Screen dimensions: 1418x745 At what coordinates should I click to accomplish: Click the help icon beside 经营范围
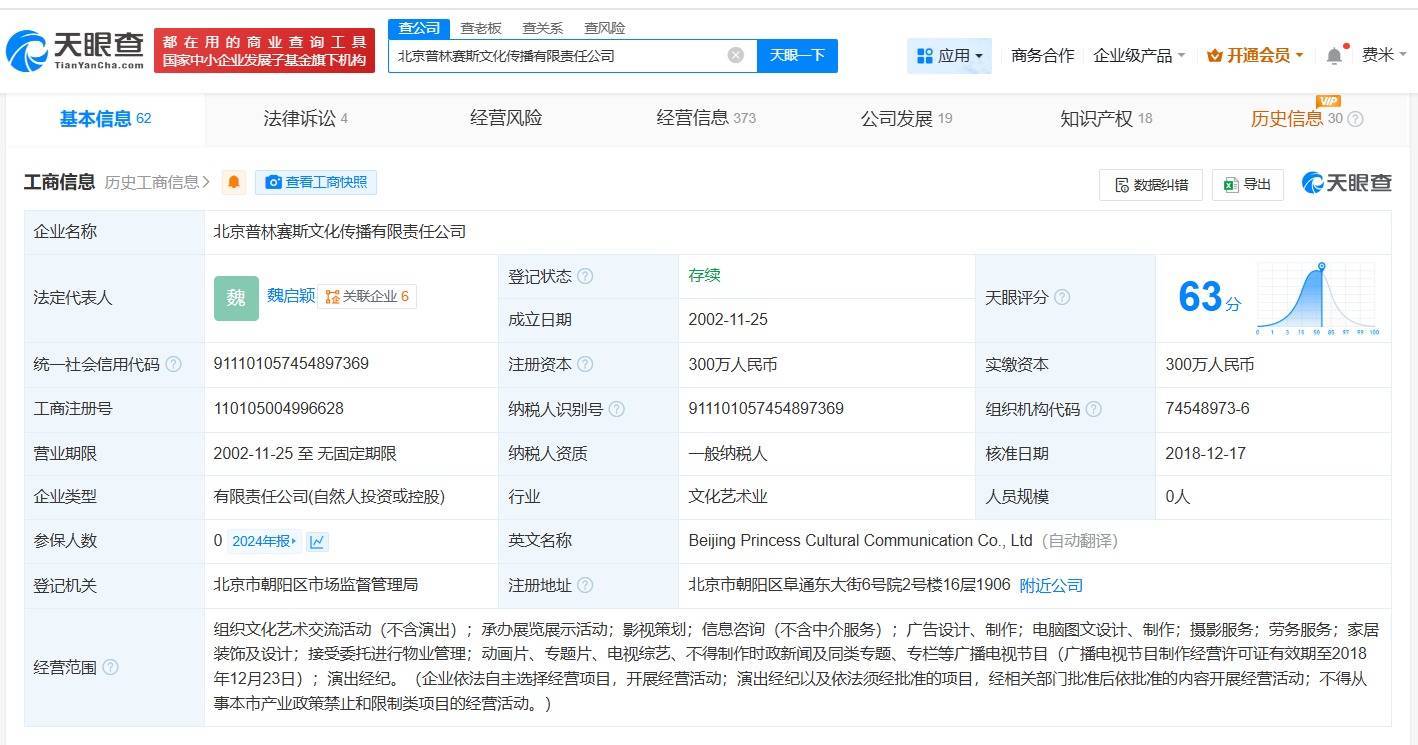[x=110, y=667]
